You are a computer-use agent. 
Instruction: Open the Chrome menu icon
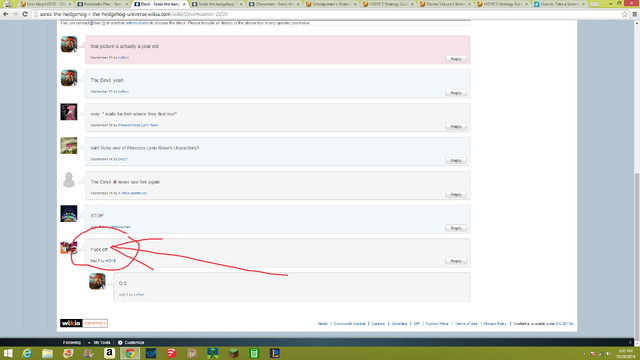tap(635, 14)
